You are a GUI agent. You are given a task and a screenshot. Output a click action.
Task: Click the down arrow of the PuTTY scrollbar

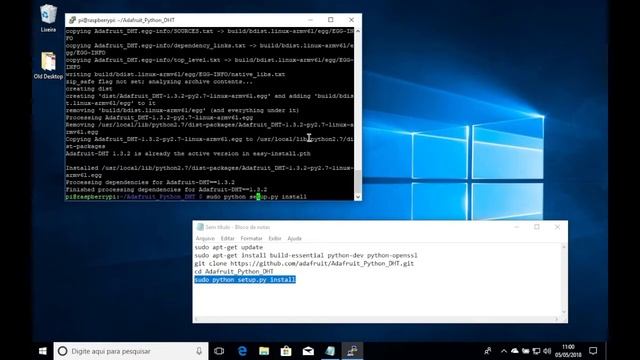click(x=358, y=197)
